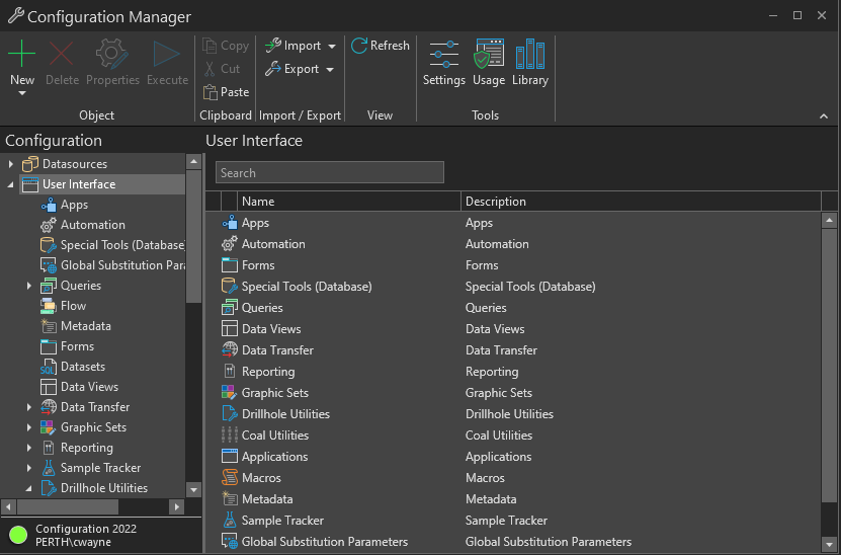Expand the Queries tree node
Image resolution: width=841 pixels, height=555 pixels.
tap(29, 286)
